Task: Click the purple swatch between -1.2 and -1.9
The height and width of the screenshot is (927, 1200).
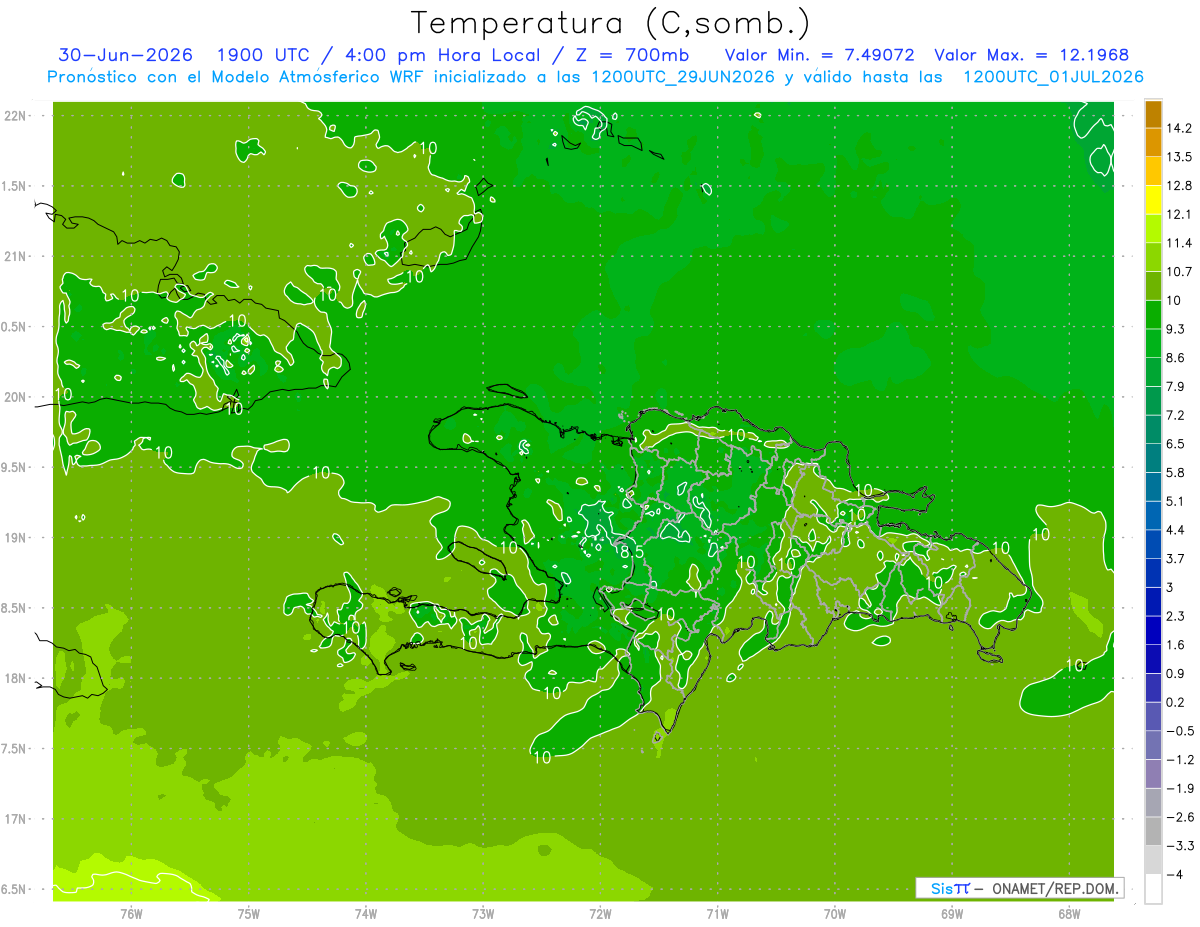Action: [x=1153, y=774]
